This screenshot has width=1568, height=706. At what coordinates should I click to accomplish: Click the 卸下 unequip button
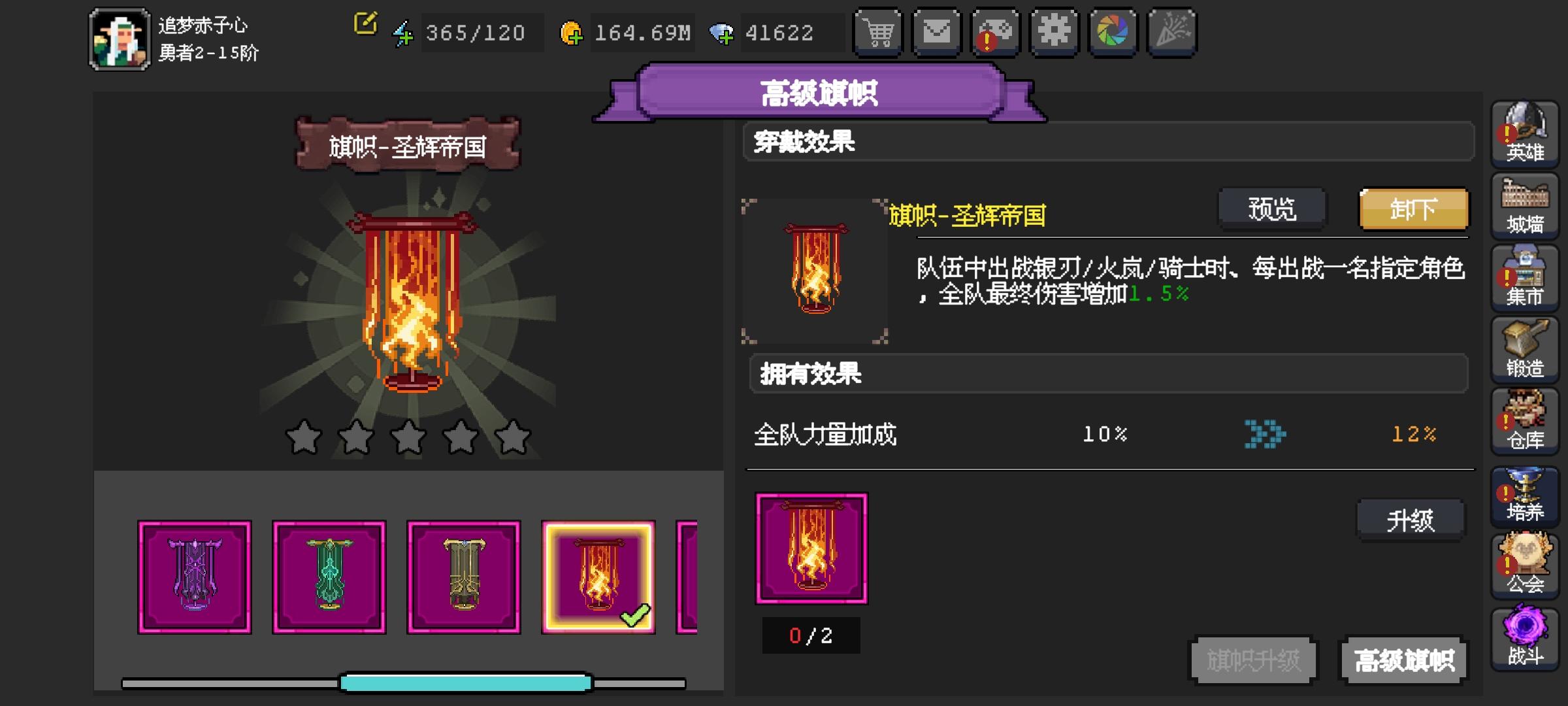pos(1414,209)
